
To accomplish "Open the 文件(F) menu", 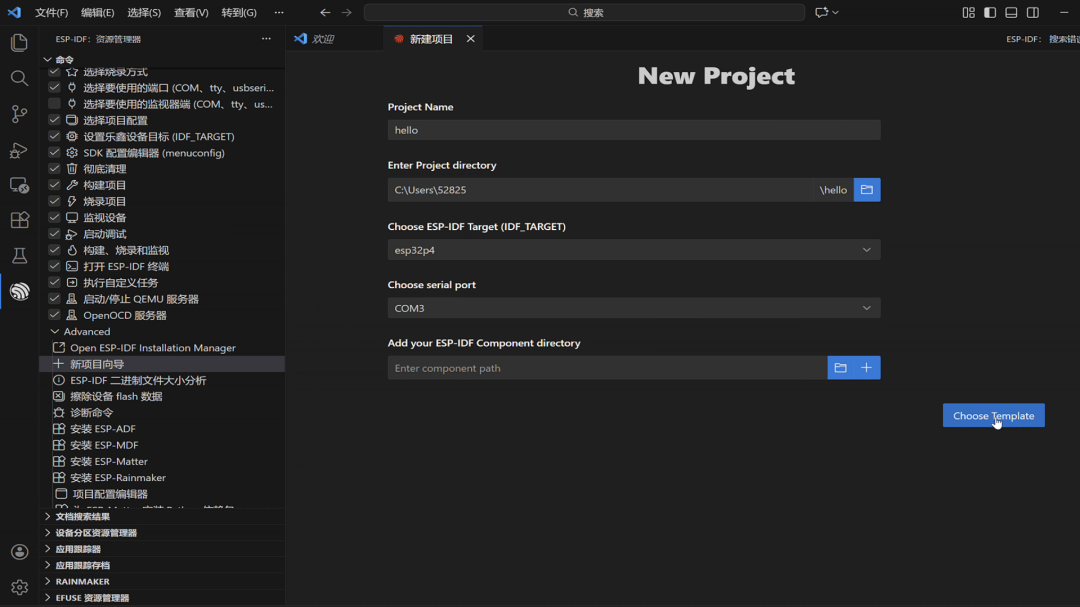I will (52, 12).
